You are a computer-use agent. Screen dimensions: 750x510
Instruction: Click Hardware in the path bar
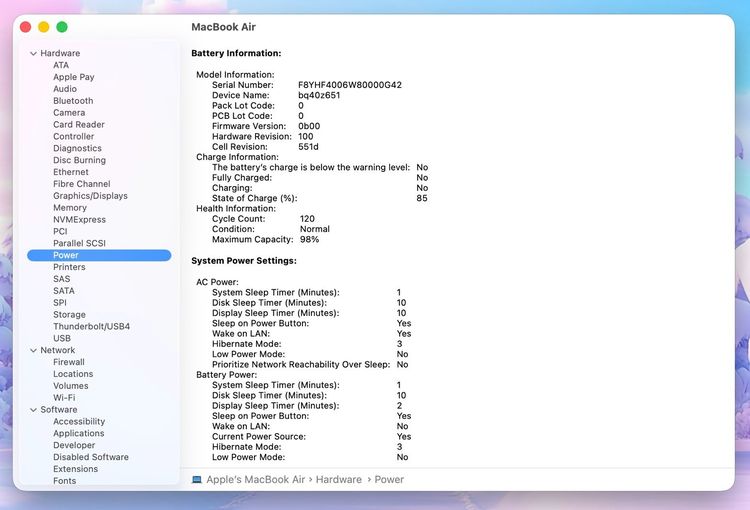[x=339, y=479]
